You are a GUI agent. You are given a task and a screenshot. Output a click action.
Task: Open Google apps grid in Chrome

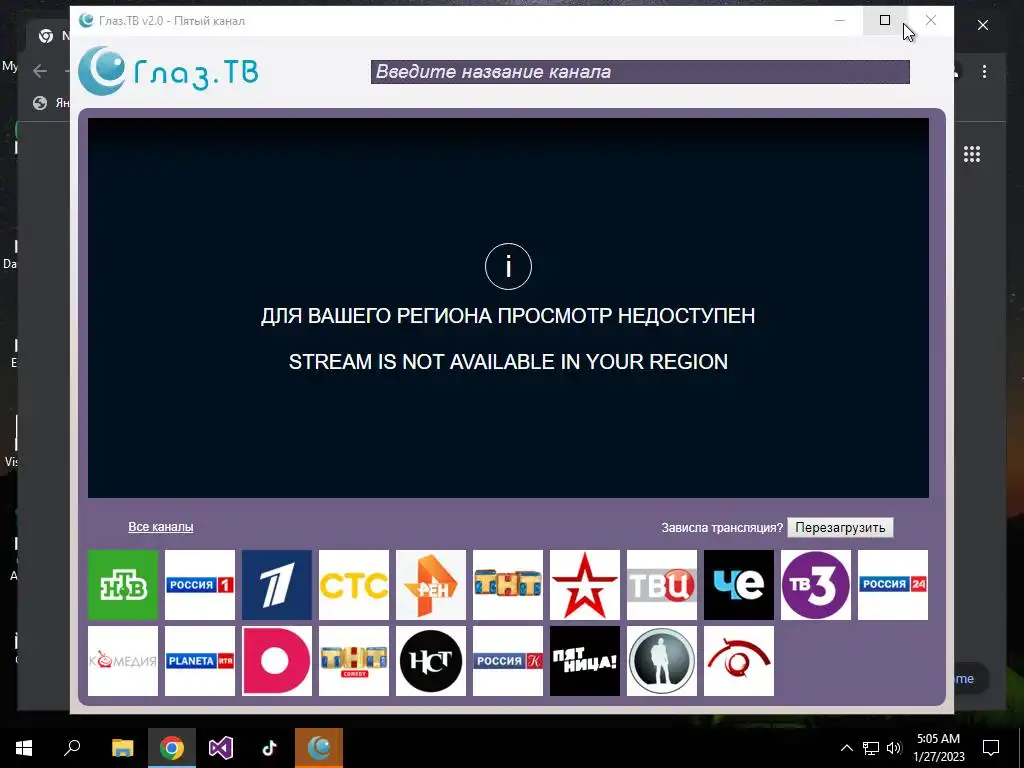pyautogui.click(x=972, y=154)
